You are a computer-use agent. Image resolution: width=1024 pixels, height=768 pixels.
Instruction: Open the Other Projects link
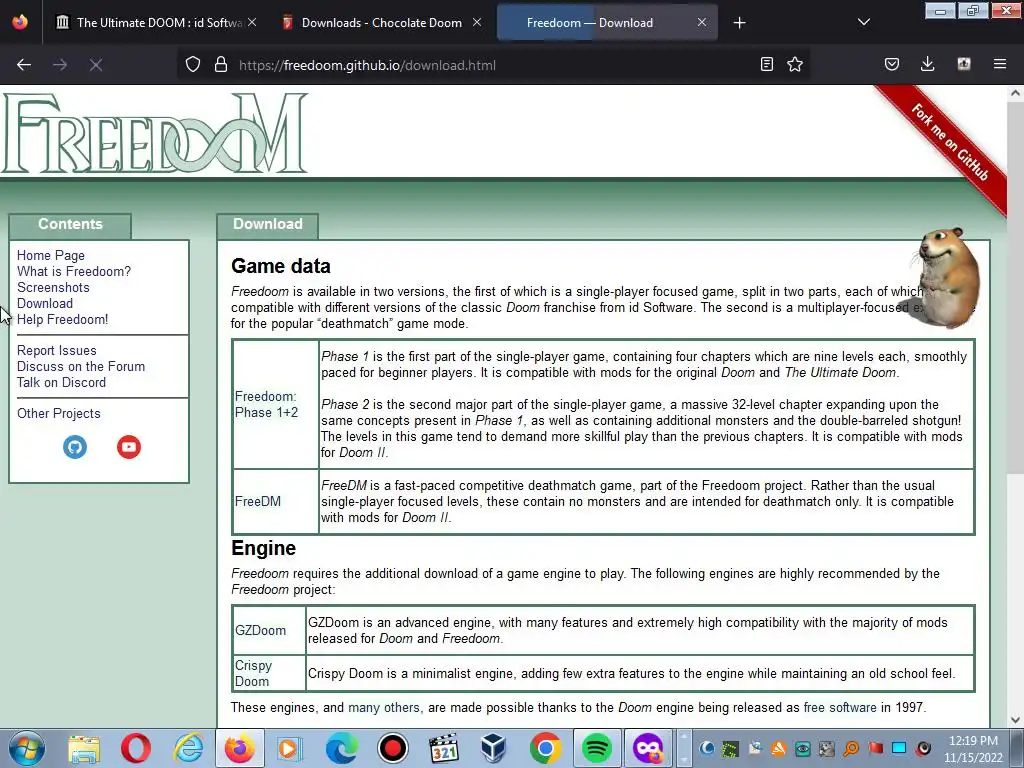59,413
